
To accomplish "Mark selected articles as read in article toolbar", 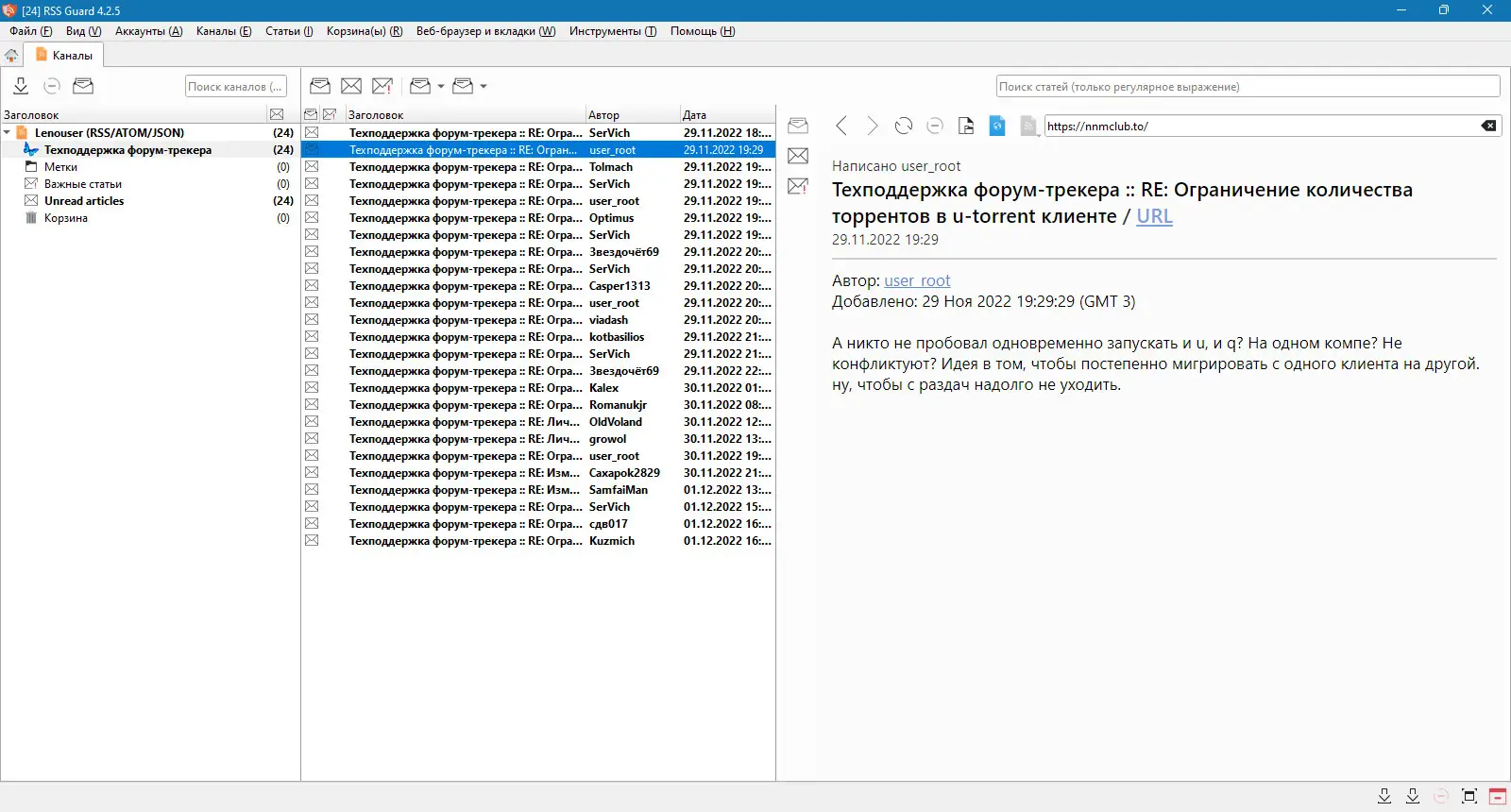I will coord(320,86).
